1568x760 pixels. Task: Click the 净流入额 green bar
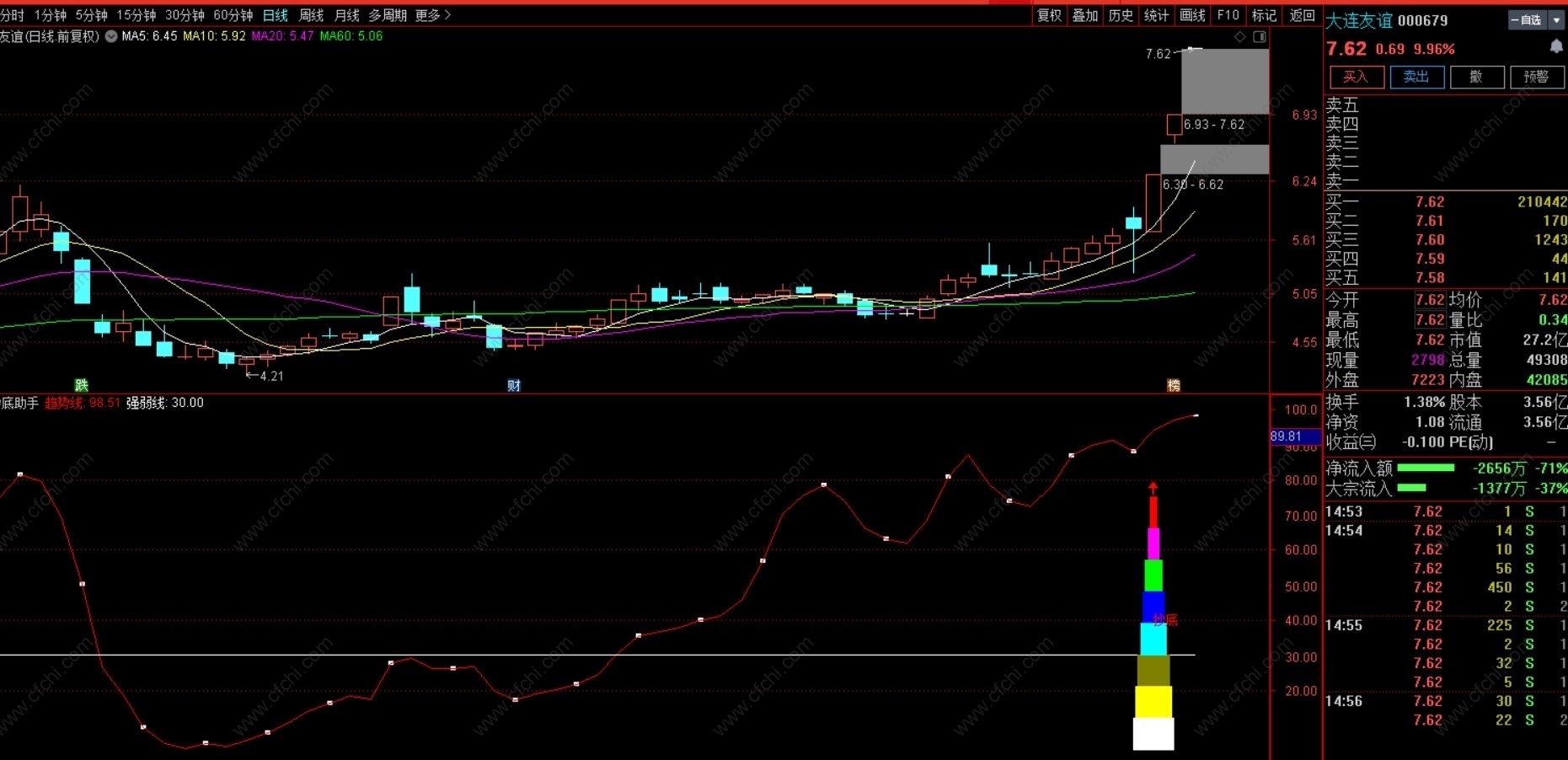(x=1426, y=468)
